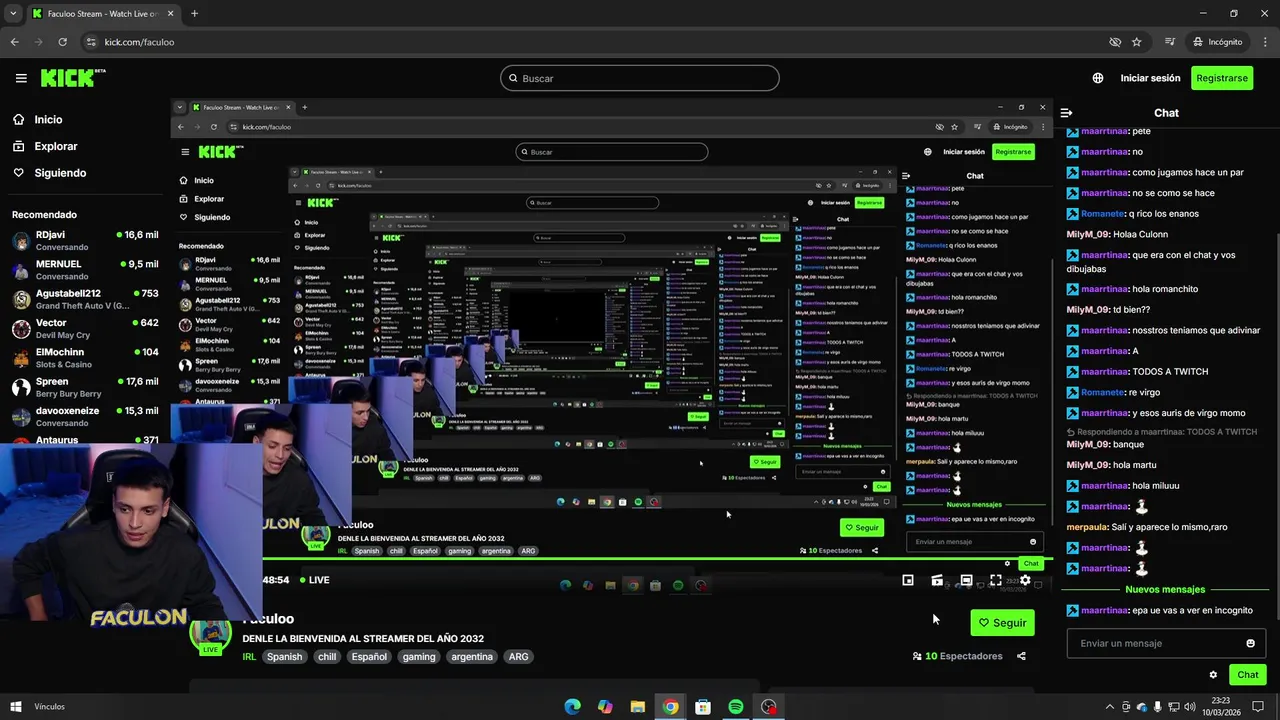Open the Windows Start menu

coord(16,707)
